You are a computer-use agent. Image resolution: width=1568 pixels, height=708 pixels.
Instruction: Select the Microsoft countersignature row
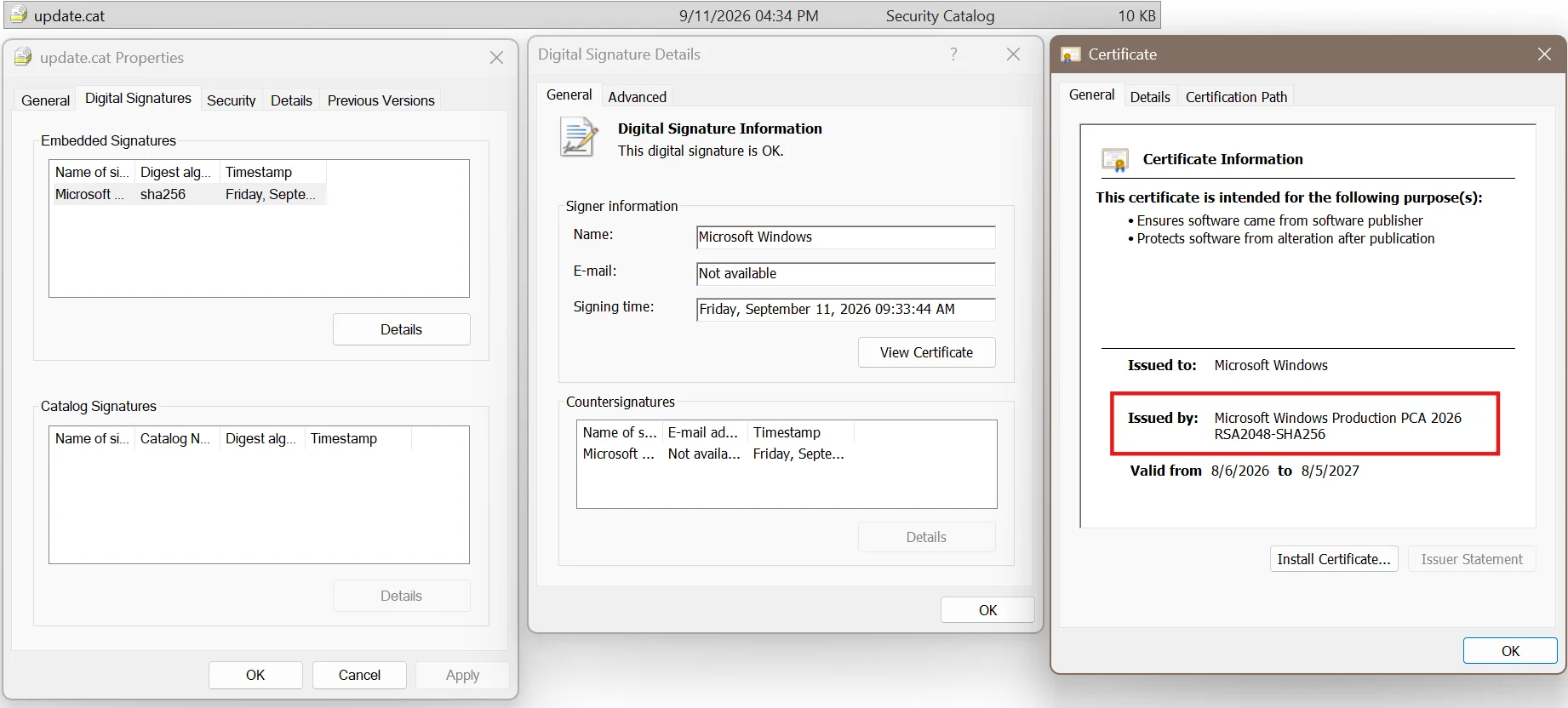point(715,454)
